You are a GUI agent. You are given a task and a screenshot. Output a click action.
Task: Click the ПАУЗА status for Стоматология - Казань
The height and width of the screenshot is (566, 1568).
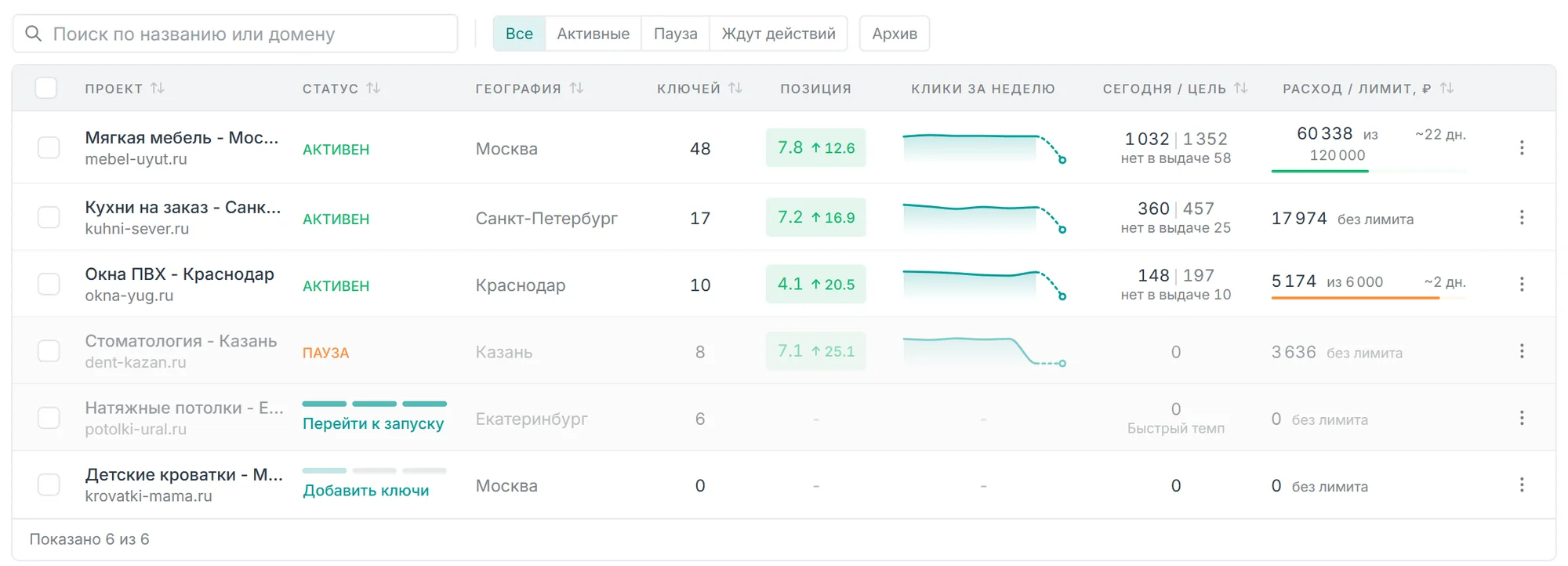click(x=326, y=353)
